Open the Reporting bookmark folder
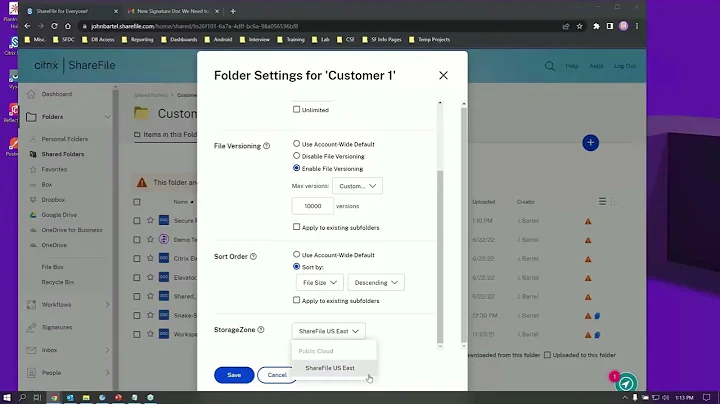 [x=137, y=39]
